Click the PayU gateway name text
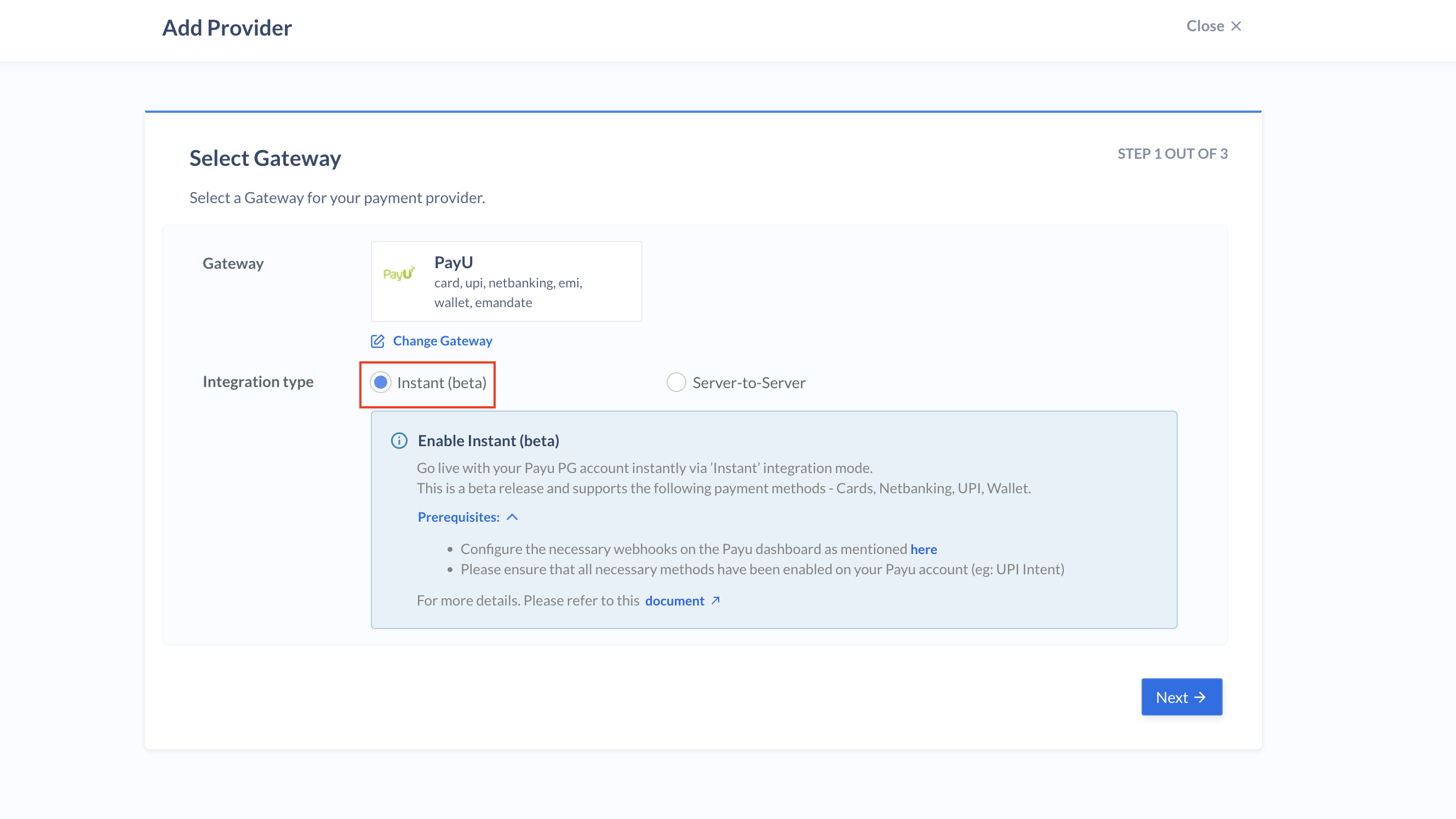The width and height of the screenshot is (1456, 819). pos(454,263)
